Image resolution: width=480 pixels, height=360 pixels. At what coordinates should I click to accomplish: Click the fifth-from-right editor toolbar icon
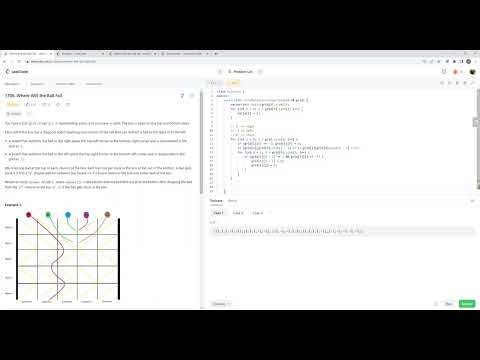[x=442, y=83]
